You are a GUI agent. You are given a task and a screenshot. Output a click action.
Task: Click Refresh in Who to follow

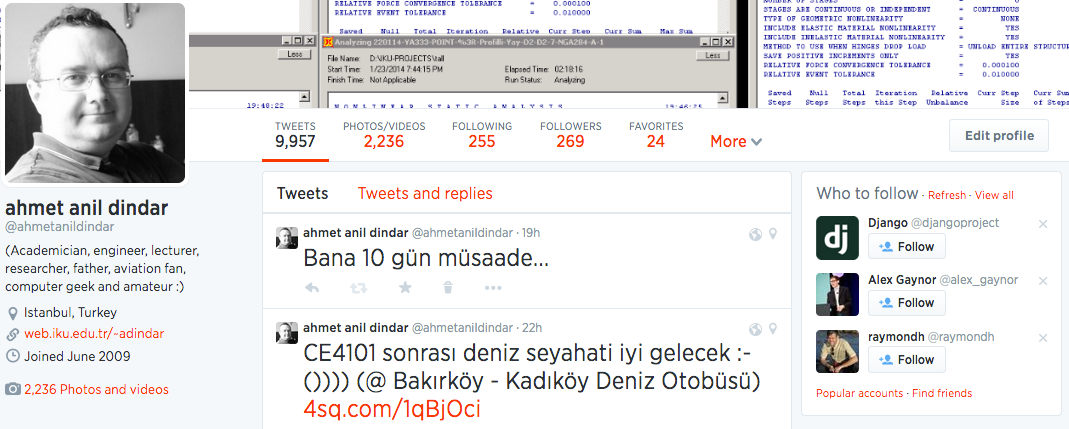tap(947, 196)
